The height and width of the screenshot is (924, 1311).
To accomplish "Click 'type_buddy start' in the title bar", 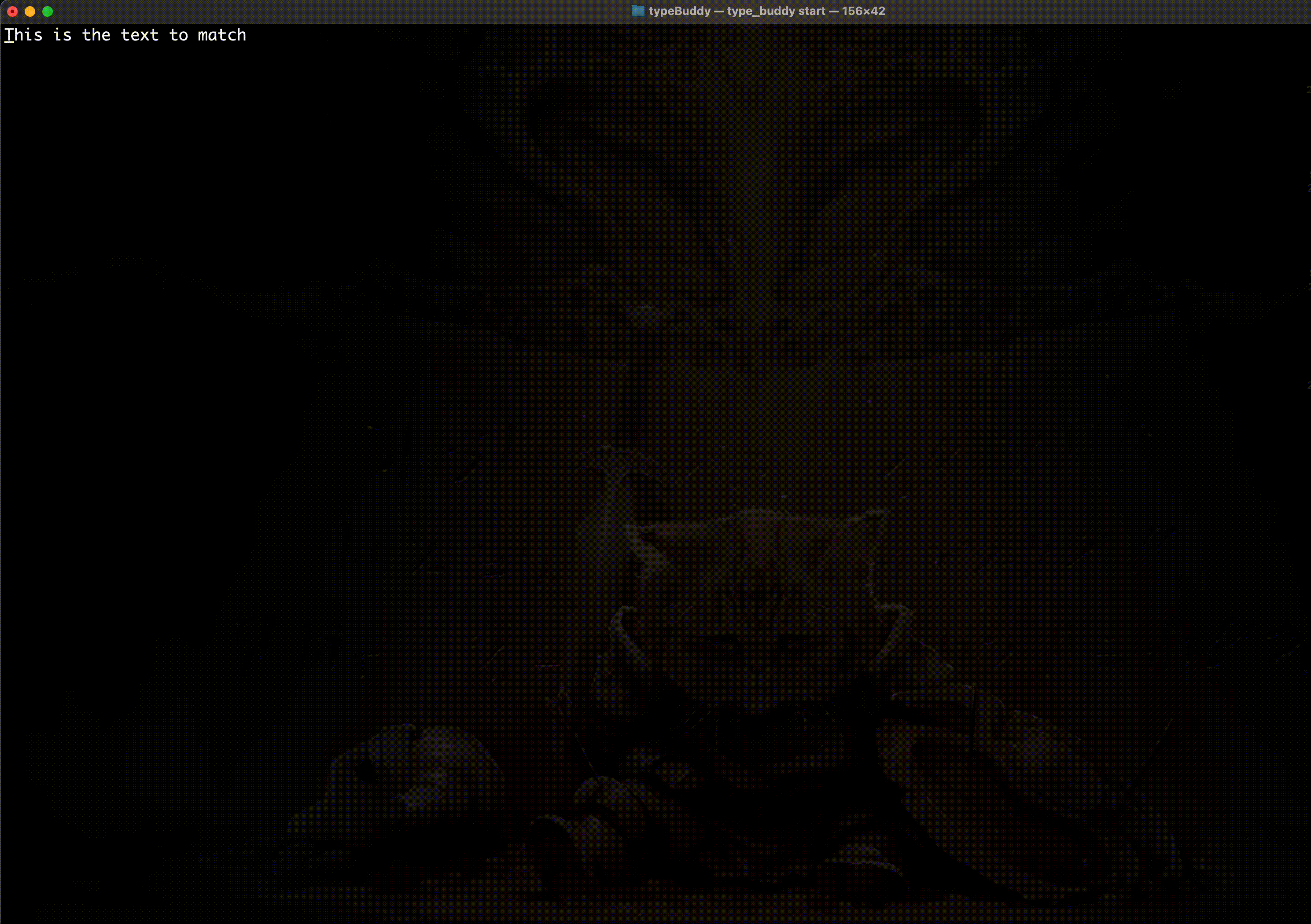I will coord(776,11).
